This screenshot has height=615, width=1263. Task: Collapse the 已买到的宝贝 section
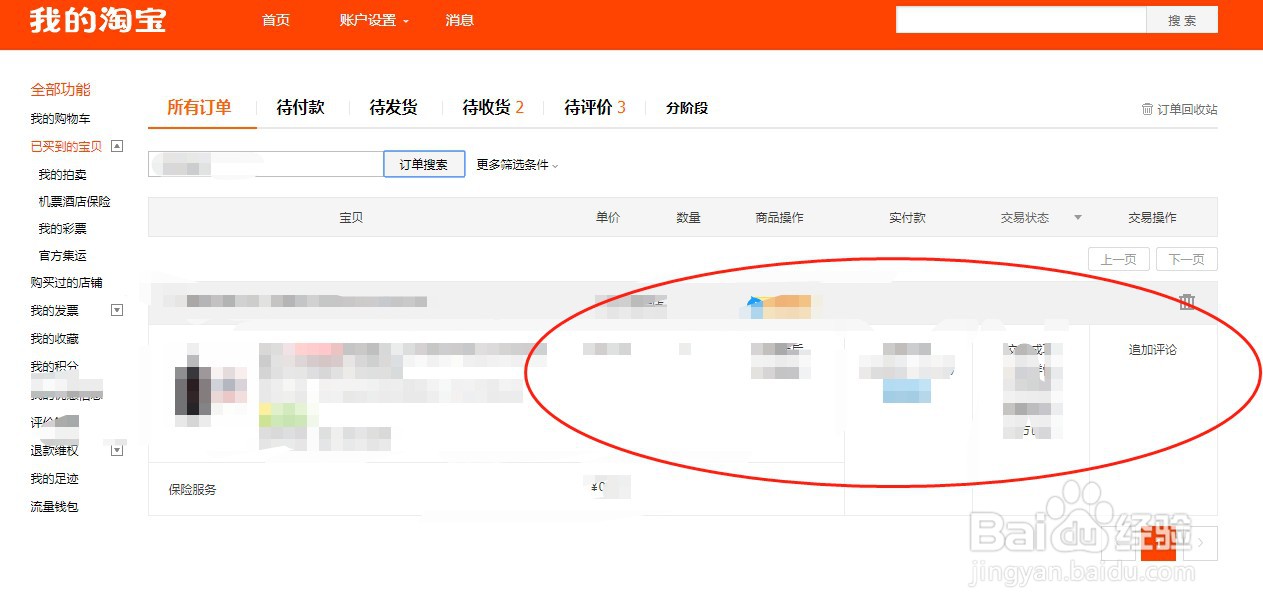118,146
